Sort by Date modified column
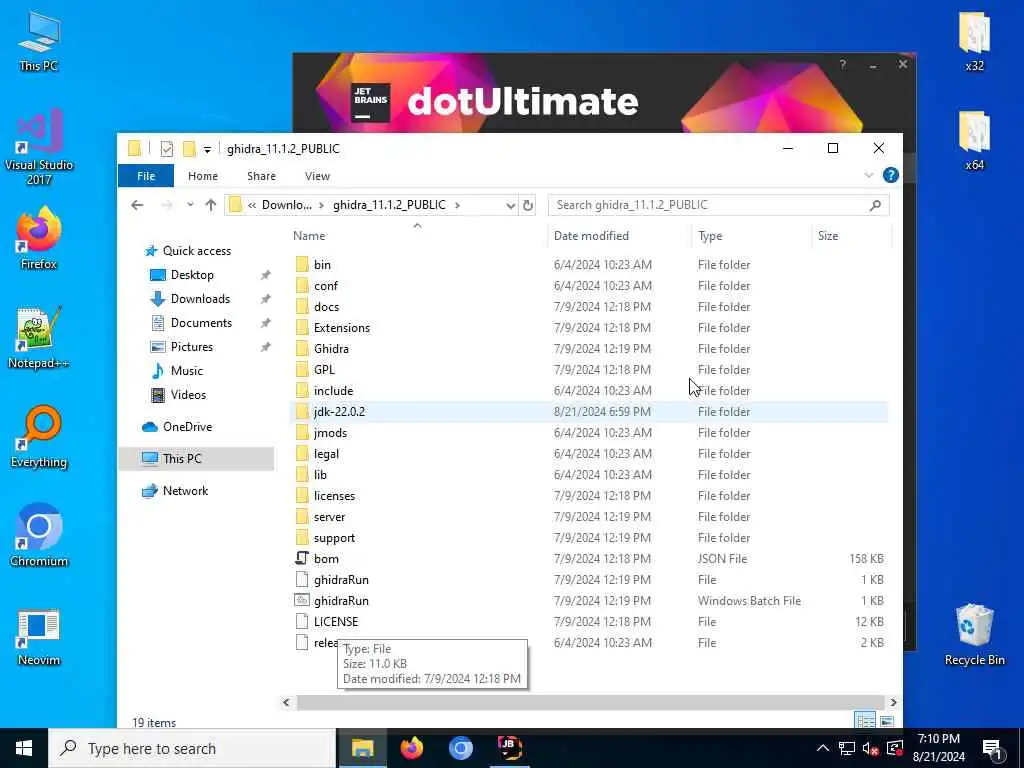Image resolution: width=1024 pixels, height=768 pixels. coord(619,236)
